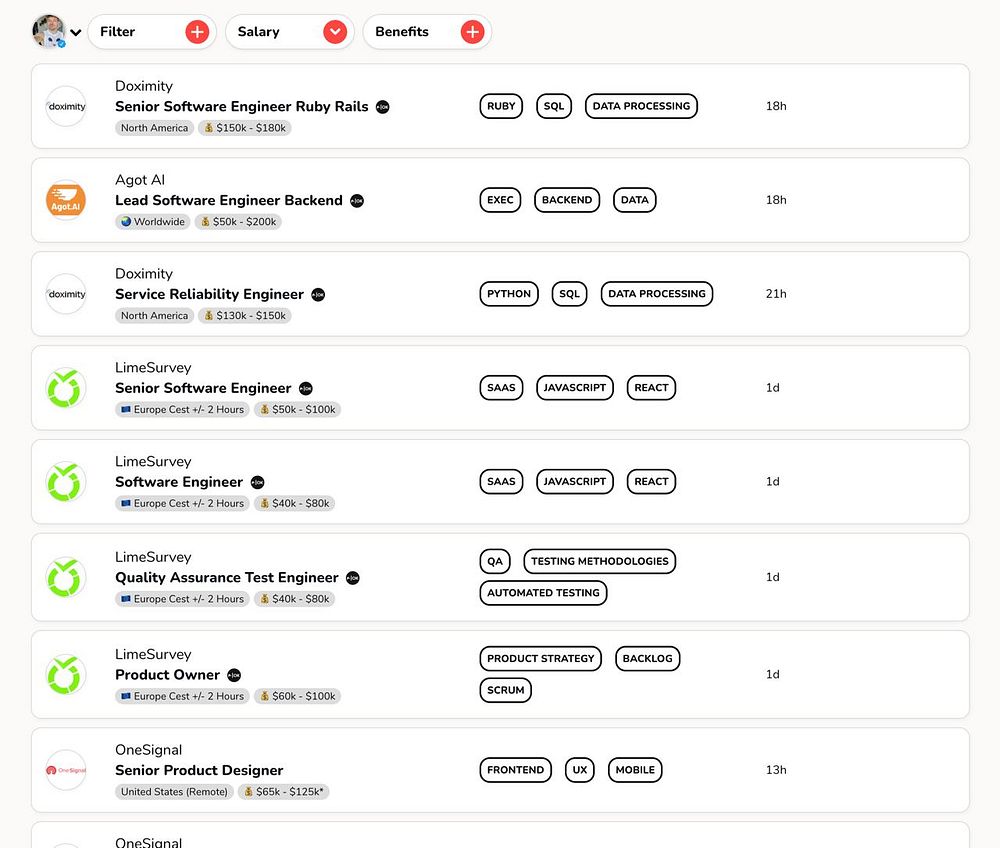Image resolution: width=1000 pixels, height=848 pixels.
Task: Click badge icon after Service Reliability Engineer
Action: coord(318,295)
